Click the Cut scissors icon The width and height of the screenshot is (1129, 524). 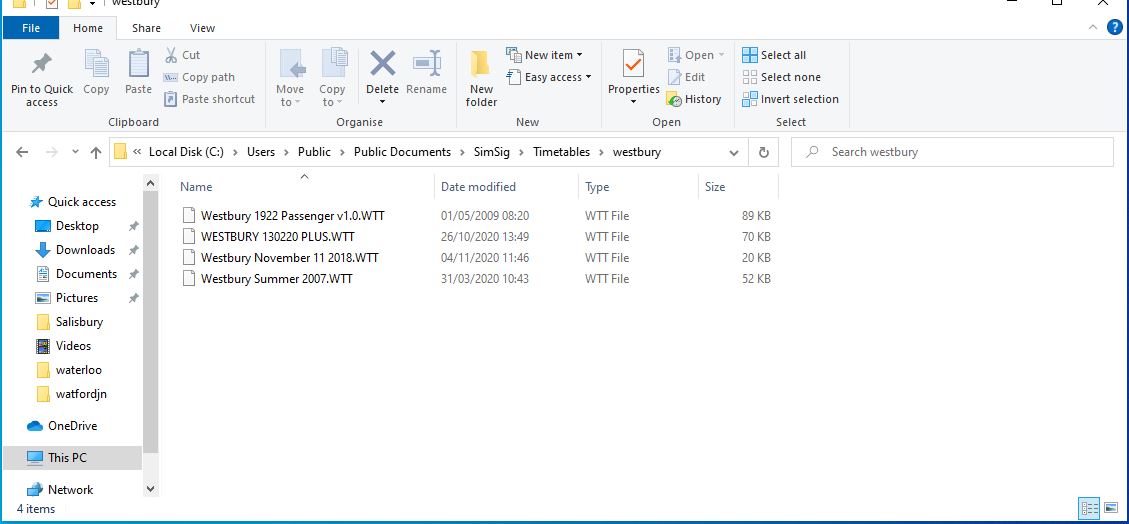pyautogui.click(x=171, y=55)
